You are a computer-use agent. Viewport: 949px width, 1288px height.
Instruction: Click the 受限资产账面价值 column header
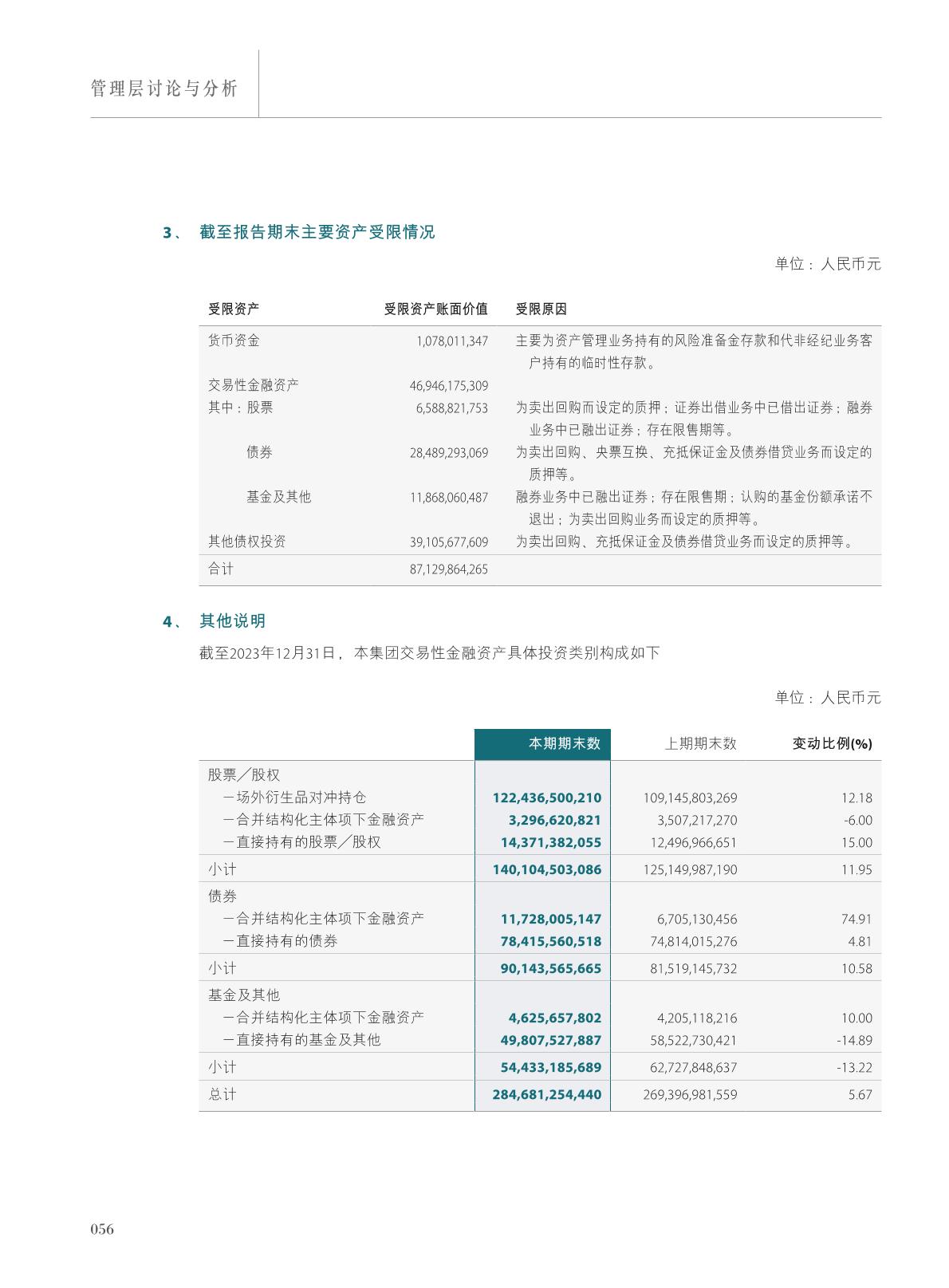435,309
